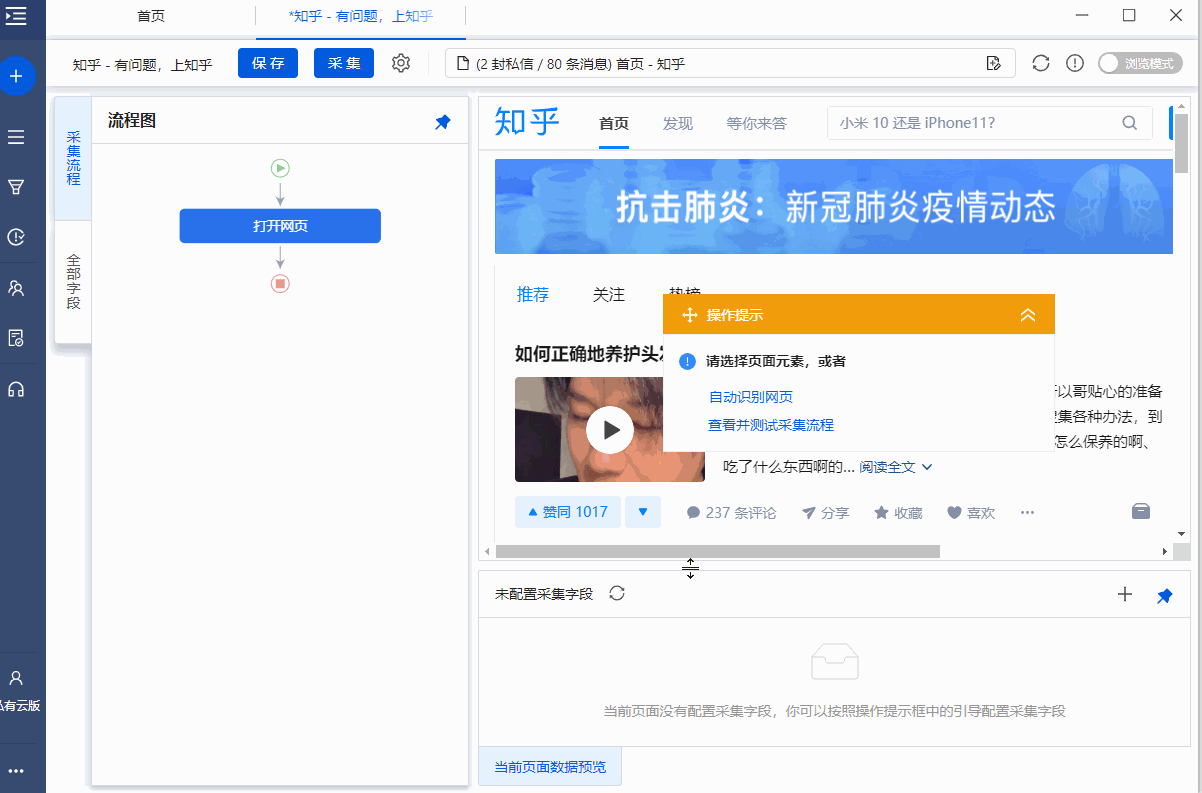Refresh the 未配置采集字段 field list
The image size is (1202, 793).
(617, 593)
